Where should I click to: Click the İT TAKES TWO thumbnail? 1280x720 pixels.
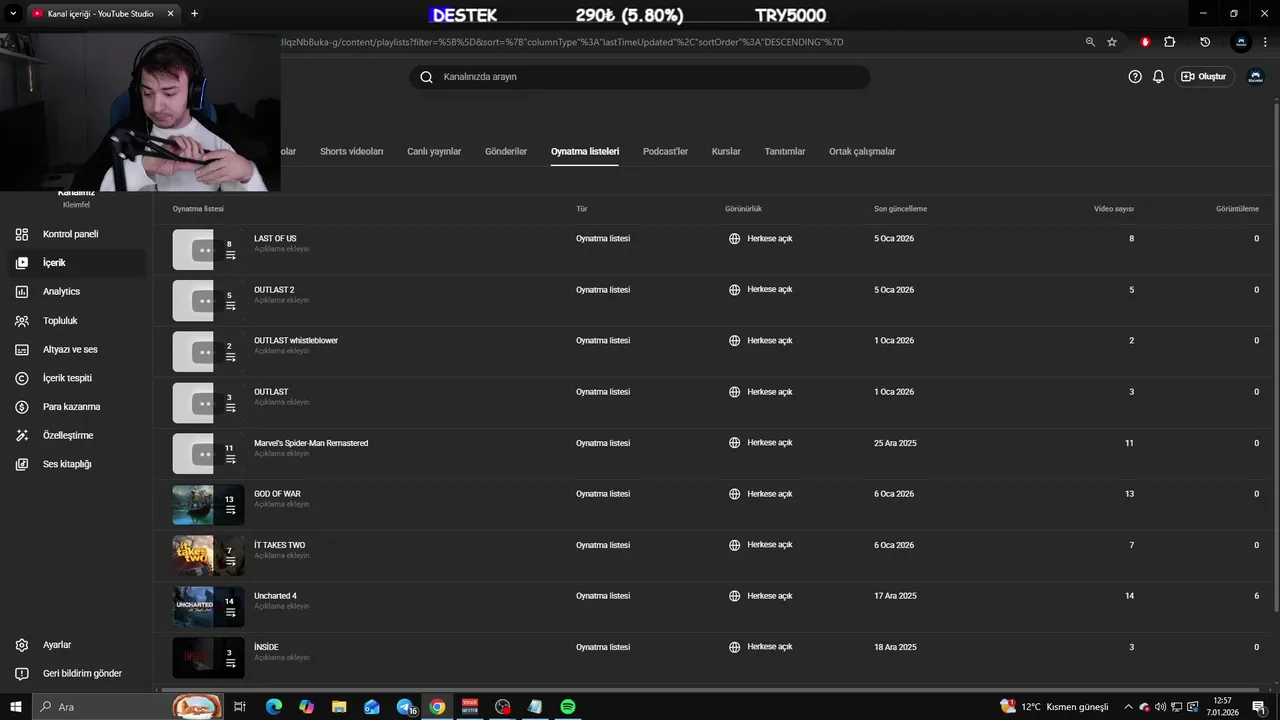[208, 556]
